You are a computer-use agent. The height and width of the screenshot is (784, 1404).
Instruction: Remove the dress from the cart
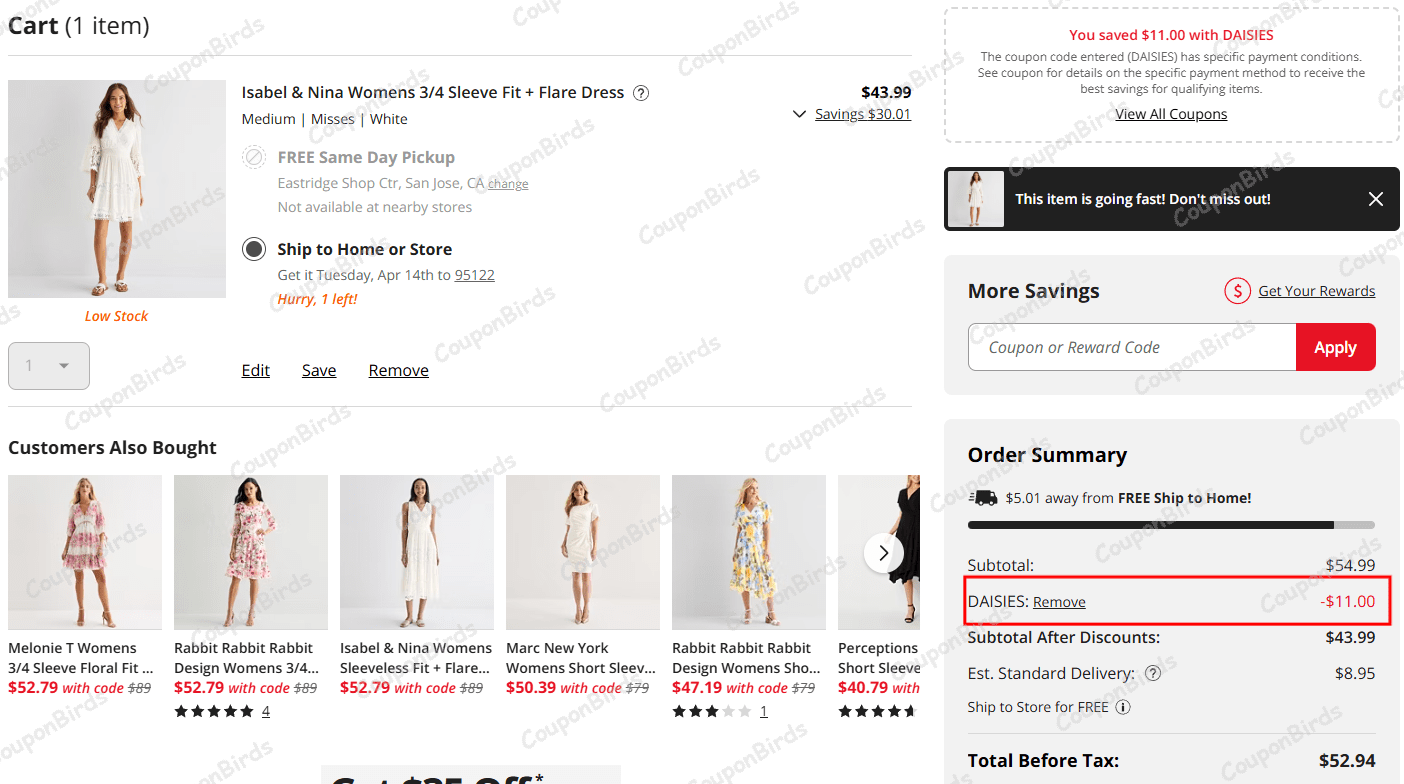[x=399, y=370]
